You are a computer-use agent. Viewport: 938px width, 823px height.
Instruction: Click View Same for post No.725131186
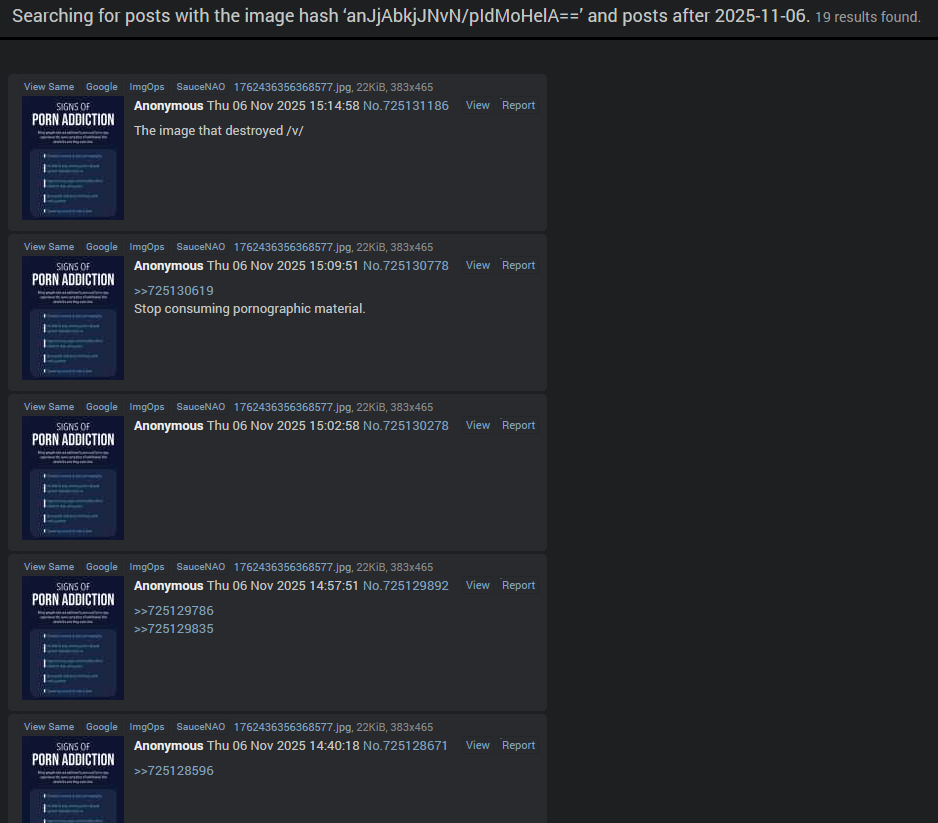click(x=48, y=87)
